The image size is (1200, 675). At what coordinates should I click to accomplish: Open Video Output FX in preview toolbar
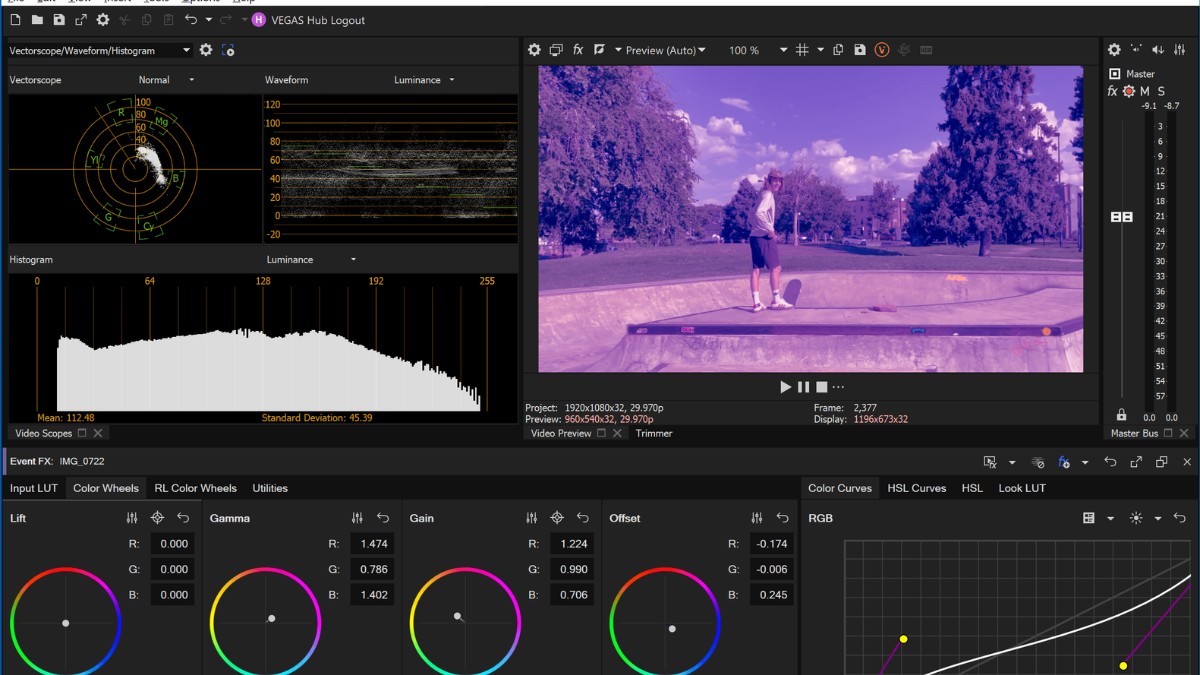pos(578,50)
